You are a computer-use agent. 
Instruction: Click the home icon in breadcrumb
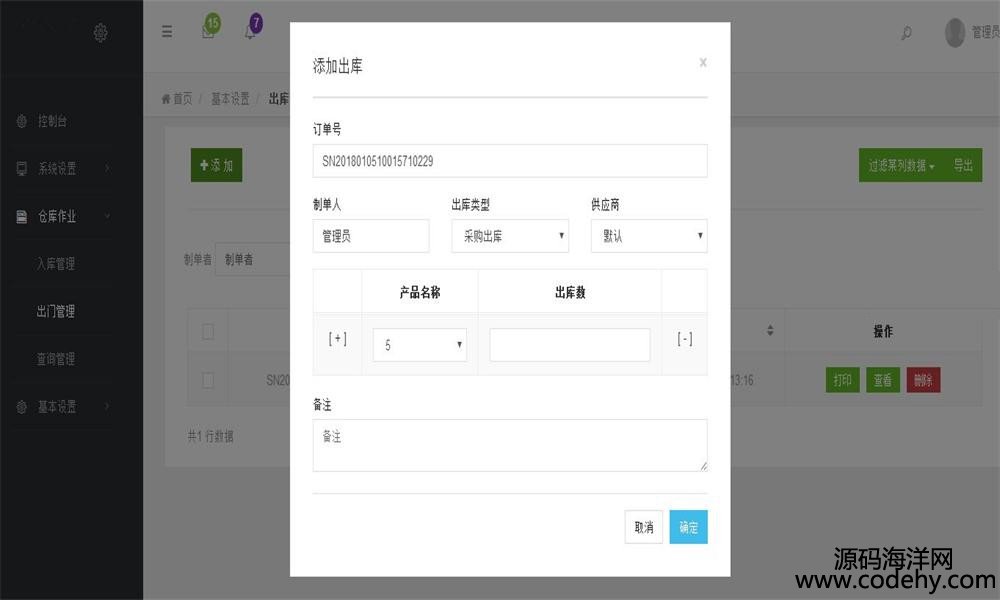point(166,99)
